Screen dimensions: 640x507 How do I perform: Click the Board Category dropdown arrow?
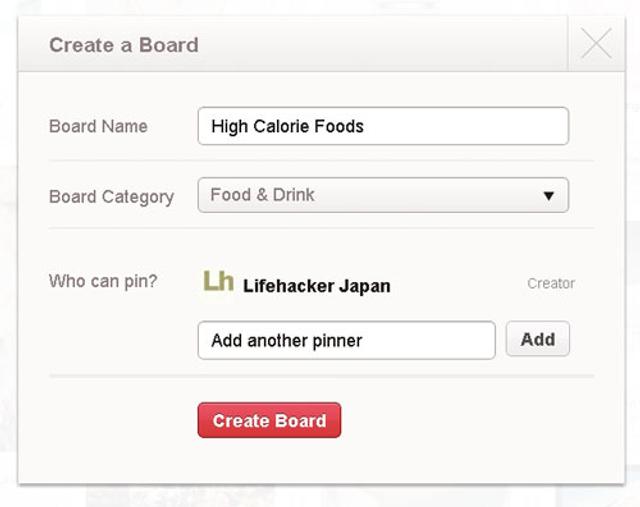pyautogui.click(x=548, y=196)
